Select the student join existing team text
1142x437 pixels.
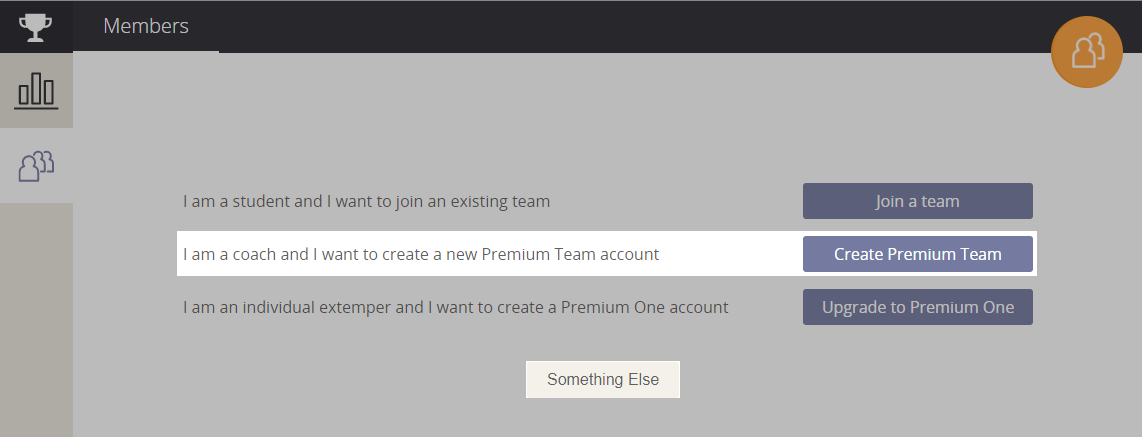click(366, 201)
